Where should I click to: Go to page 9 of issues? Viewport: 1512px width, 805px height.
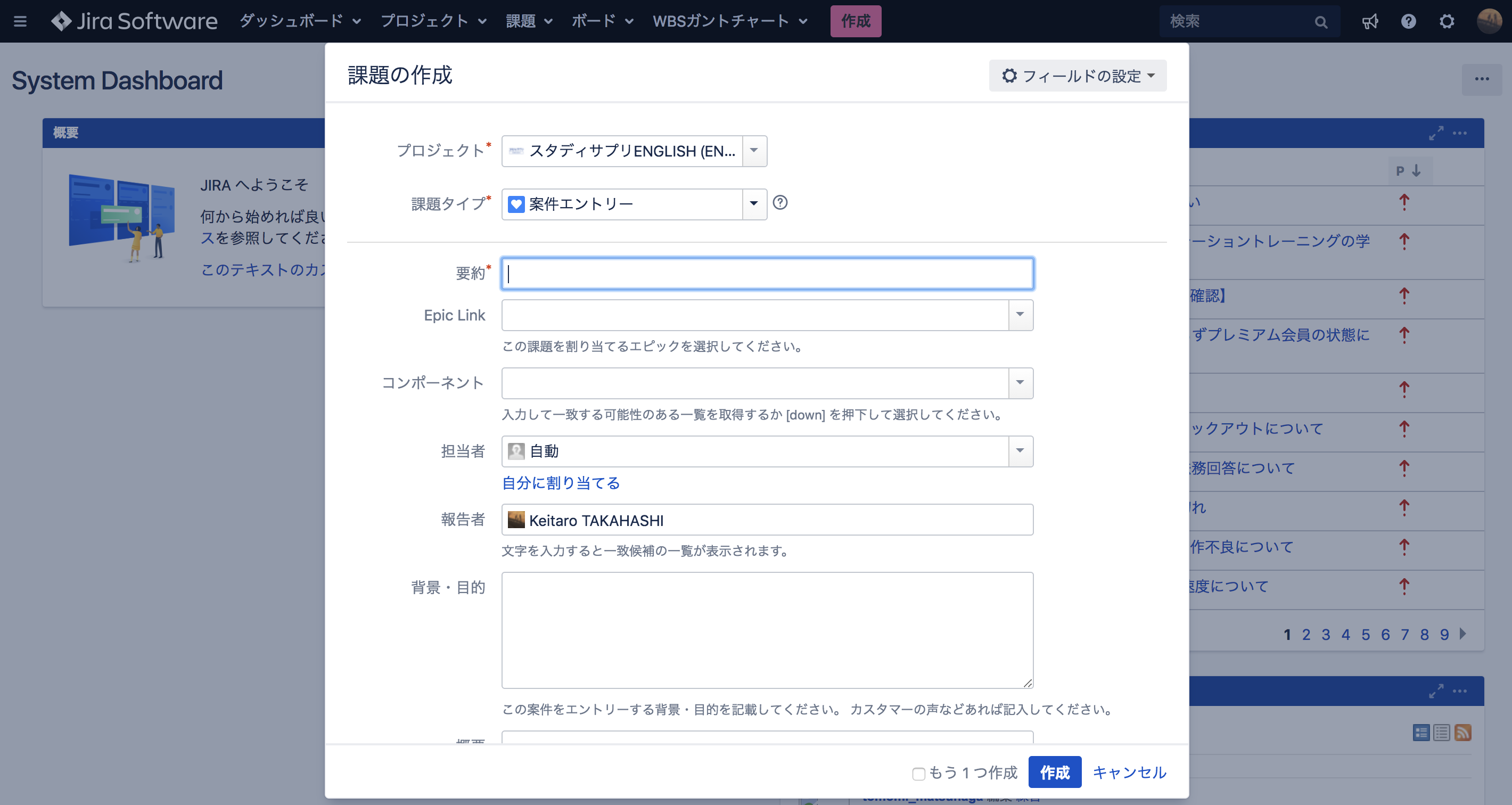(x=1444, y=634)
